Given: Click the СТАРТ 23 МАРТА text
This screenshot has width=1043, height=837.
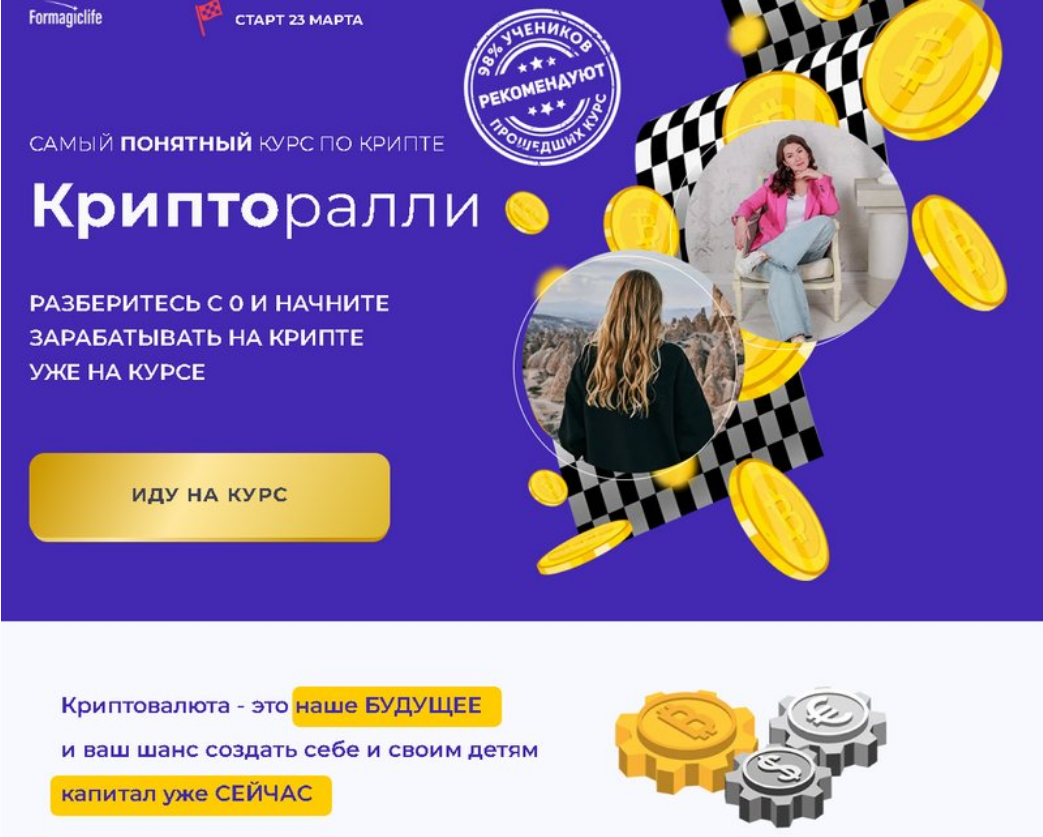Looking at the screenshot, I should 299,20.
